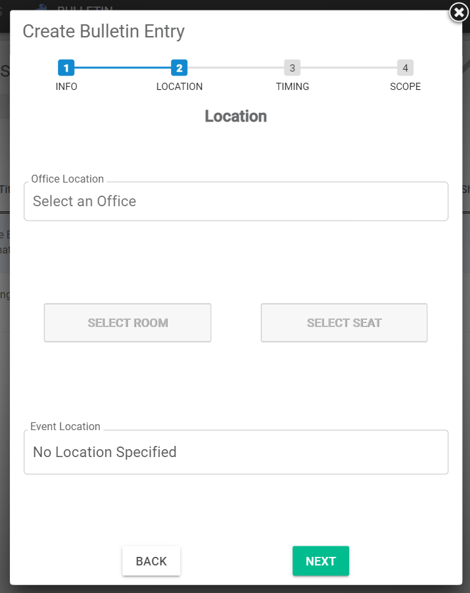Screen dimensions: 470x593
Task: Focus the Event Location field
Action: tap(236, 452)
